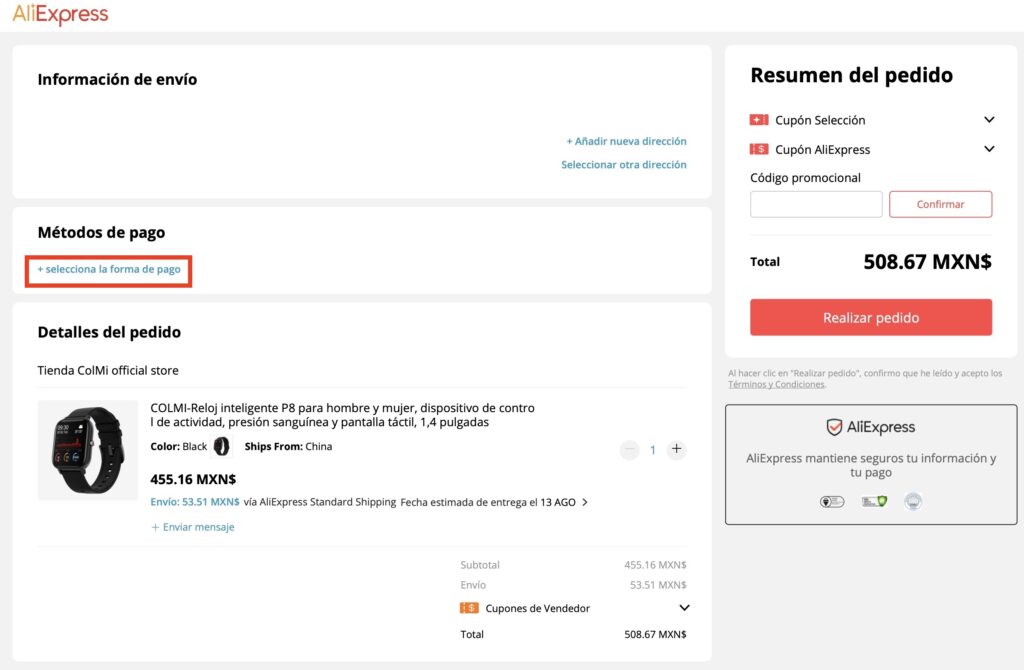Click the AliExpress shield security icon
The width and height of the screenshot is (1024, 670).
(834, 427)
